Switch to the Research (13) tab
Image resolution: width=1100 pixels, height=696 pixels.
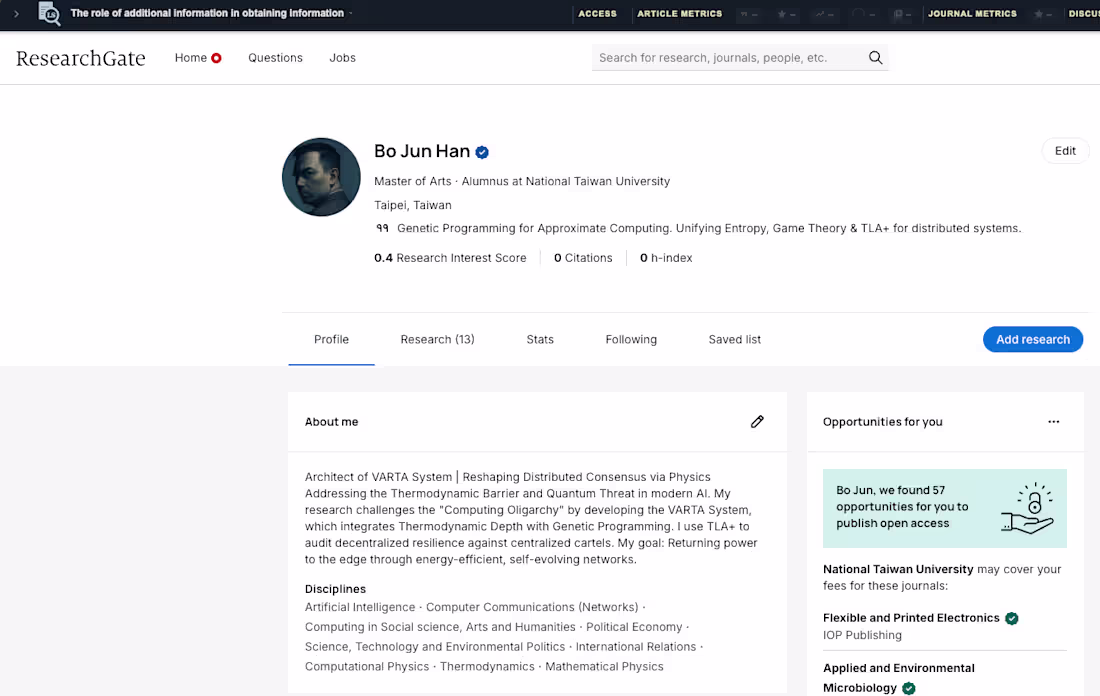pyautogui.click(x=437, y=340)
